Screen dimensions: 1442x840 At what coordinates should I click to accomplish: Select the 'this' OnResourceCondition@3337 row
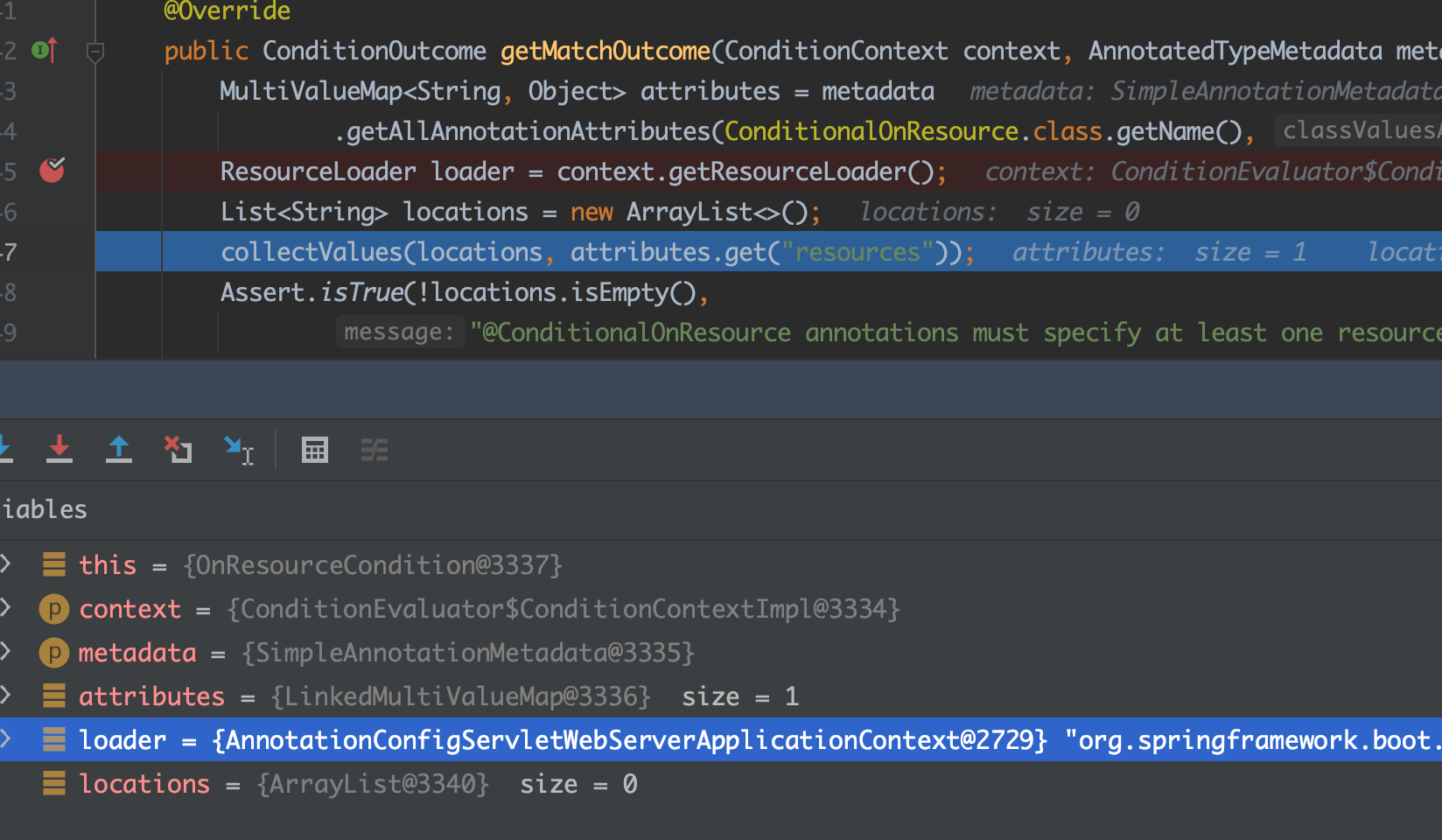coord(721,564)
